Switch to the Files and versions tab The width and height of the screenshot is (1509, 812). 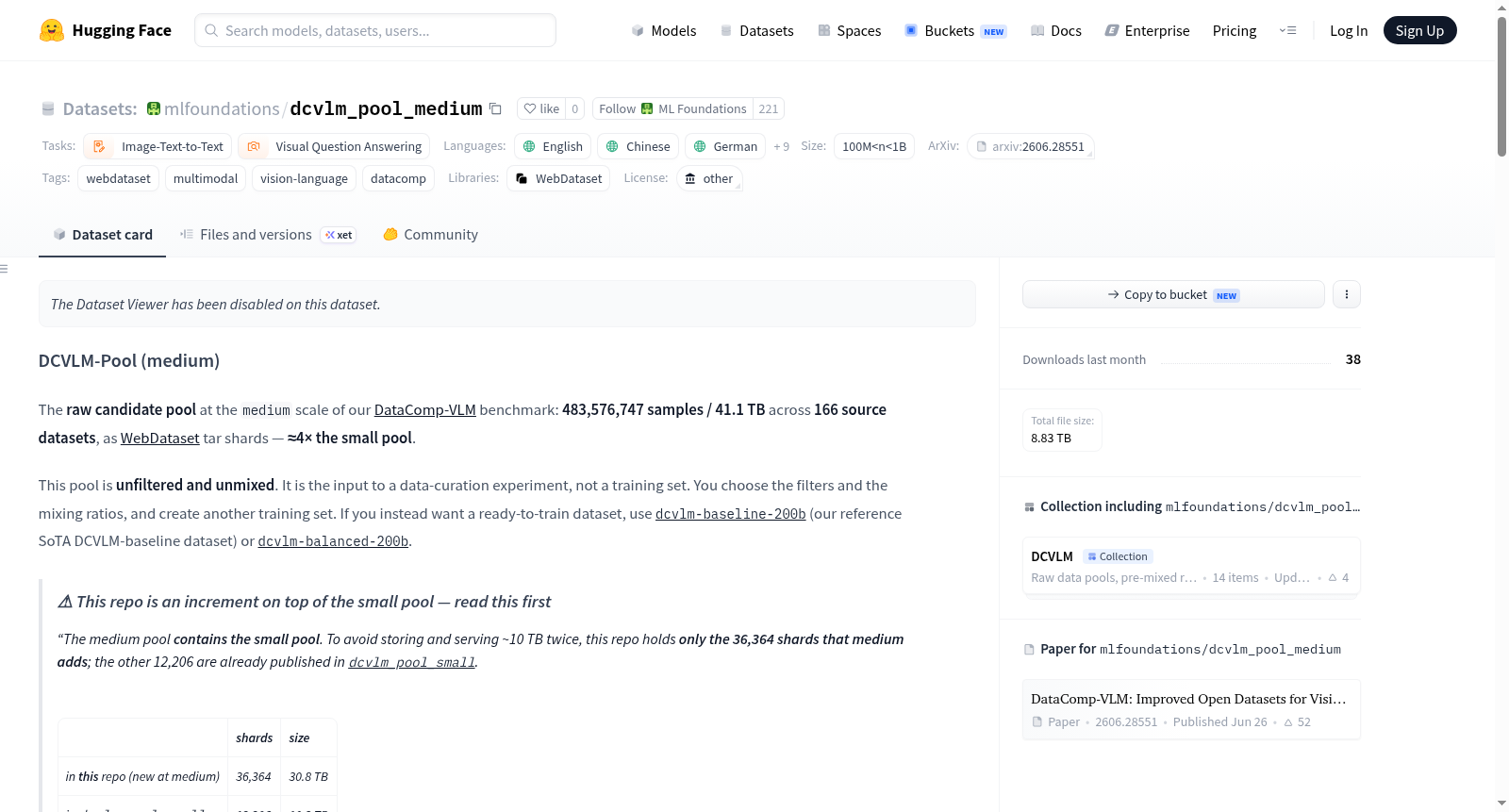click(x=268, y=235)
